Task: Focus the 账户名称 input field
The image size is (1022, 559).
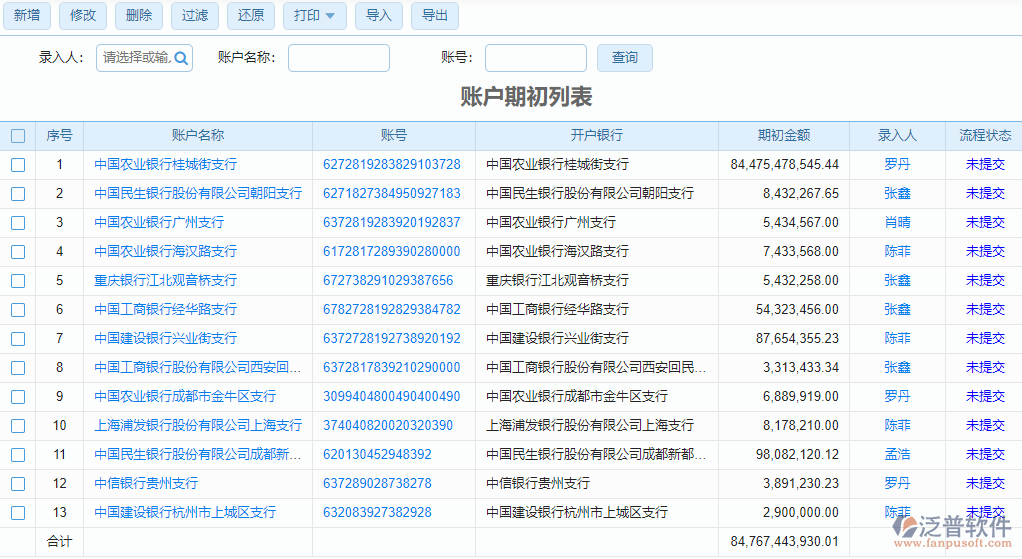Action: click(x=338, y=58)
